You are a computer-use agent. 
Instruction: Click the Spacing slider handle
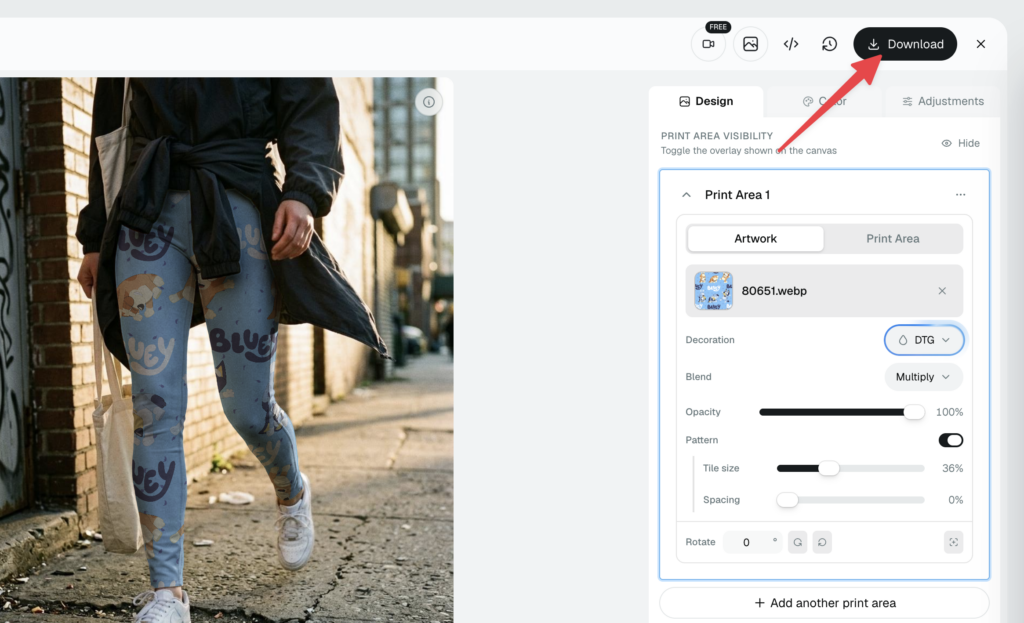pyautogui.click(x=788, y=500)
